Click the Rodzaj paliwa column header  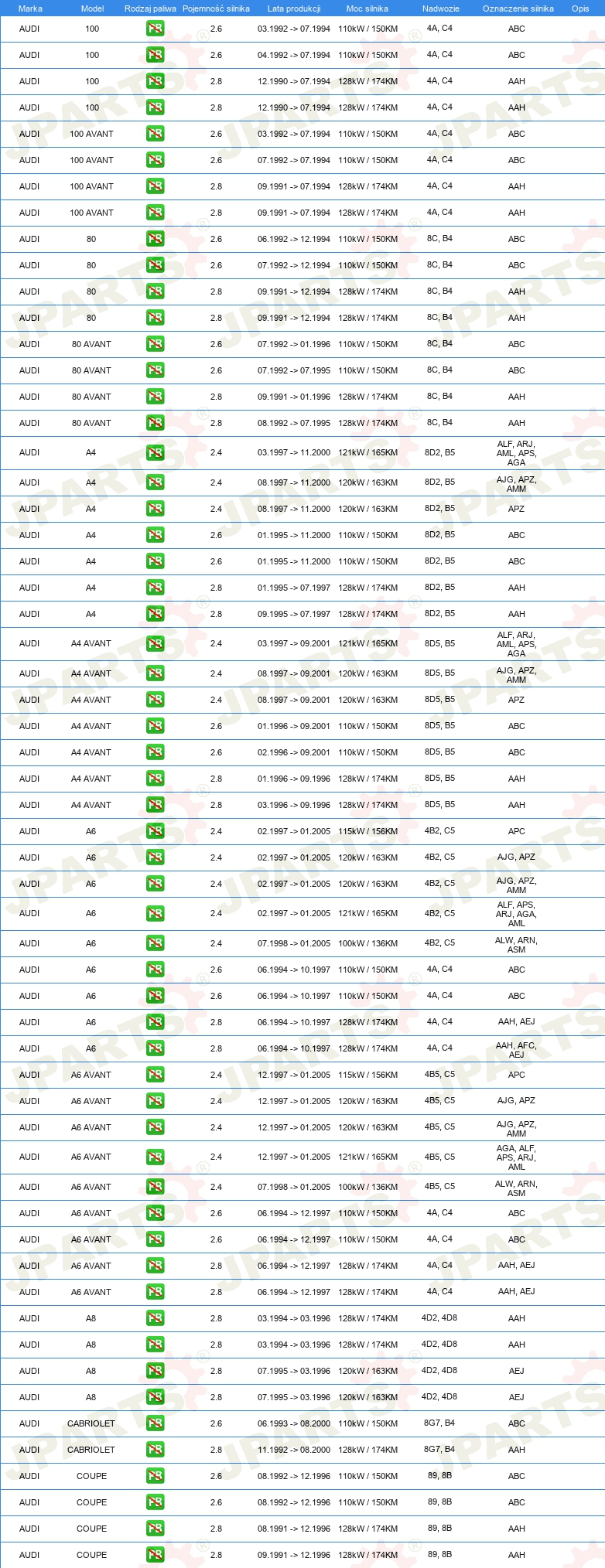(150, 9)
